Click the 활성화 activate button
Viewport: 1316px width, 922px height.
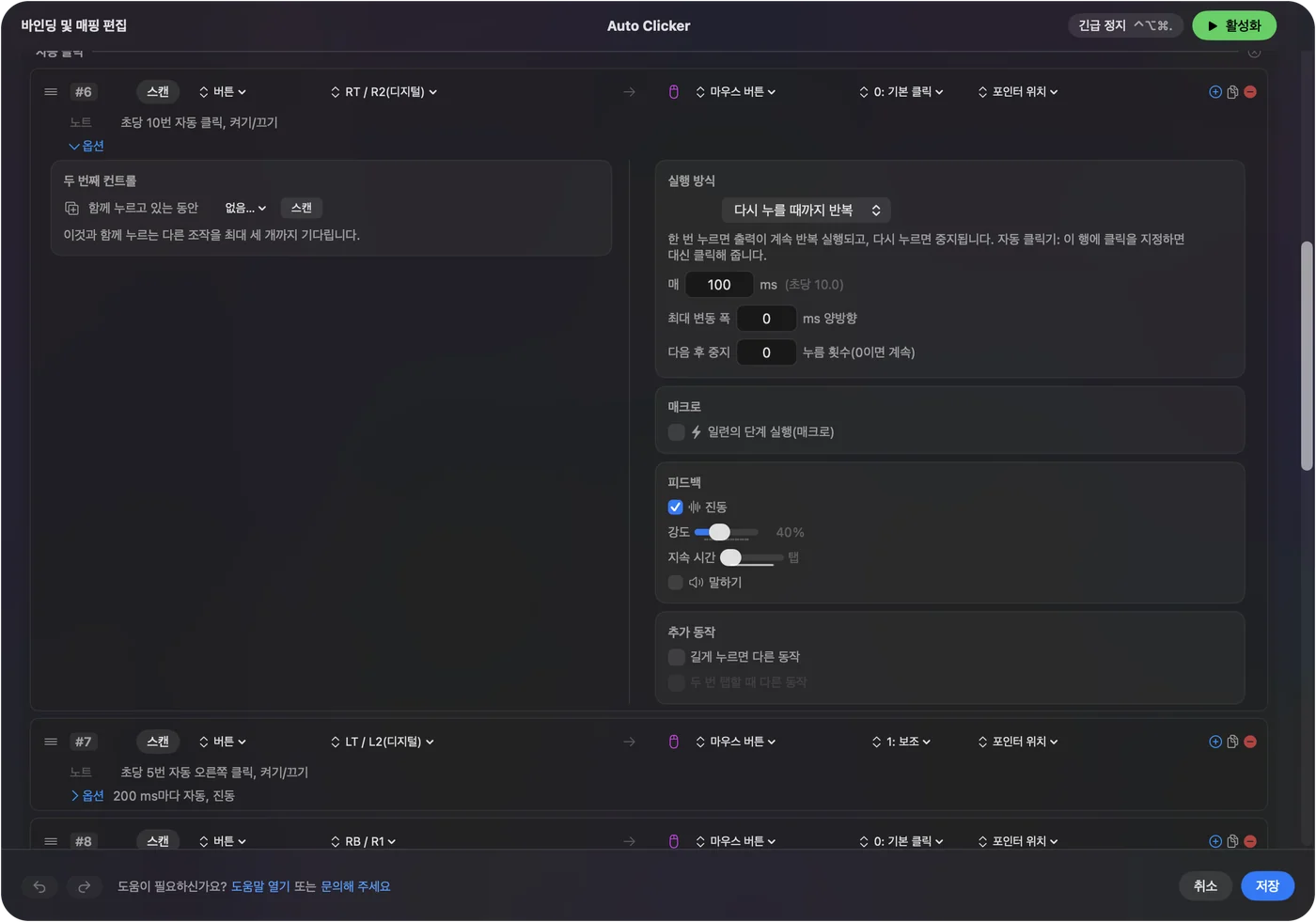(x=1234, y=26)
